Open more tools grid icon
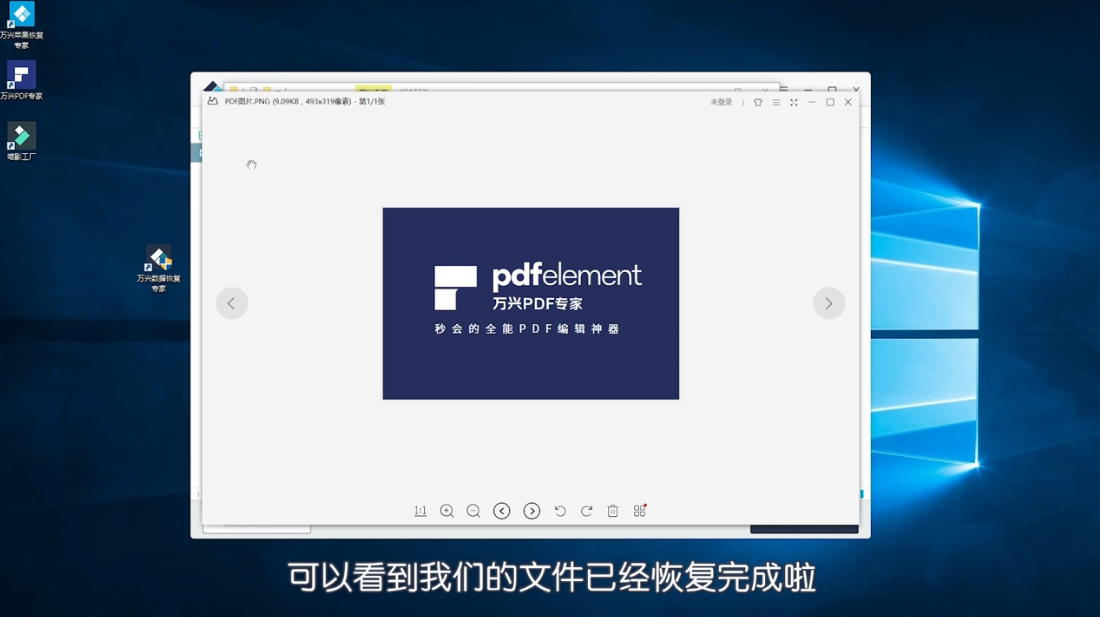Image resolution: width=1100 pixels, height=617 pixels. click(x=639, y=510)
